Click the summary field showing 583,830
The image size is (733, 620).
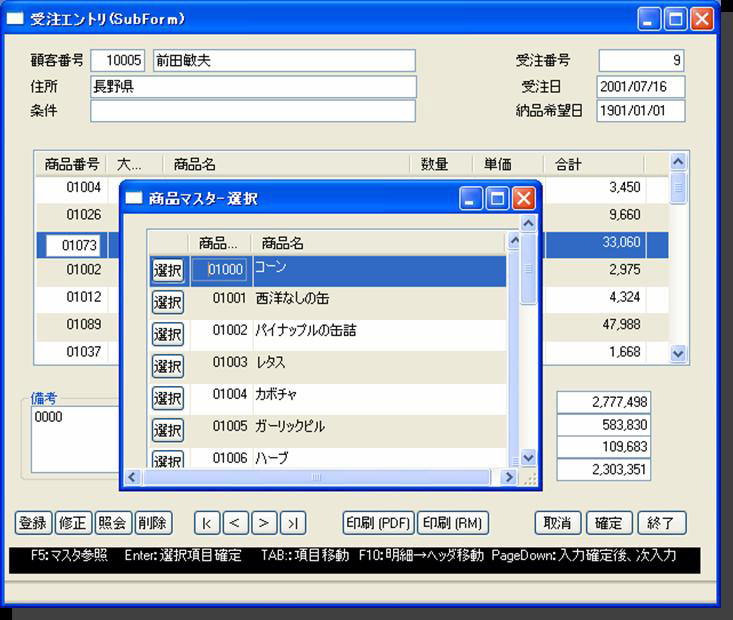[x=604, y=425]
